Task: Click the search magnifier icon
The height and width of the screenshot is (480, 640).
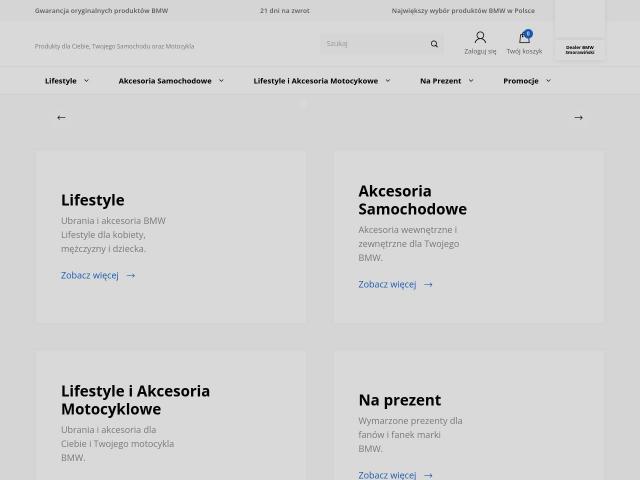Action: (434, 44)
